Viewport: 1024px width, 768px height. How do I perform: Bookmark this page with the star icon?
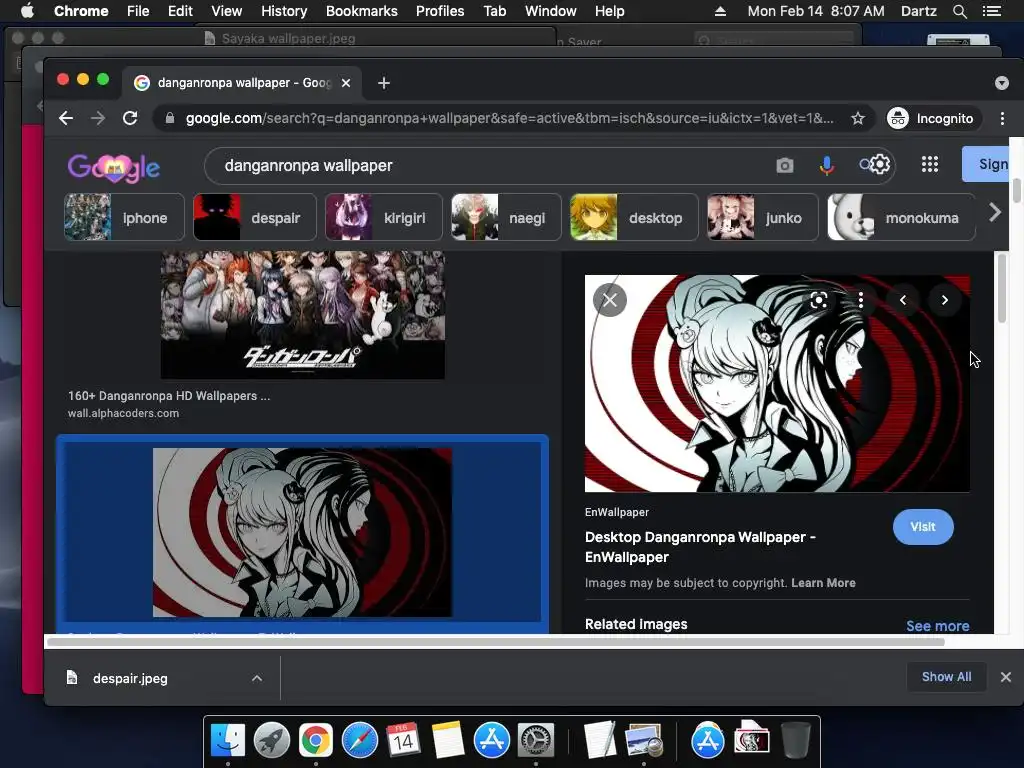click(x=857, y=118)
